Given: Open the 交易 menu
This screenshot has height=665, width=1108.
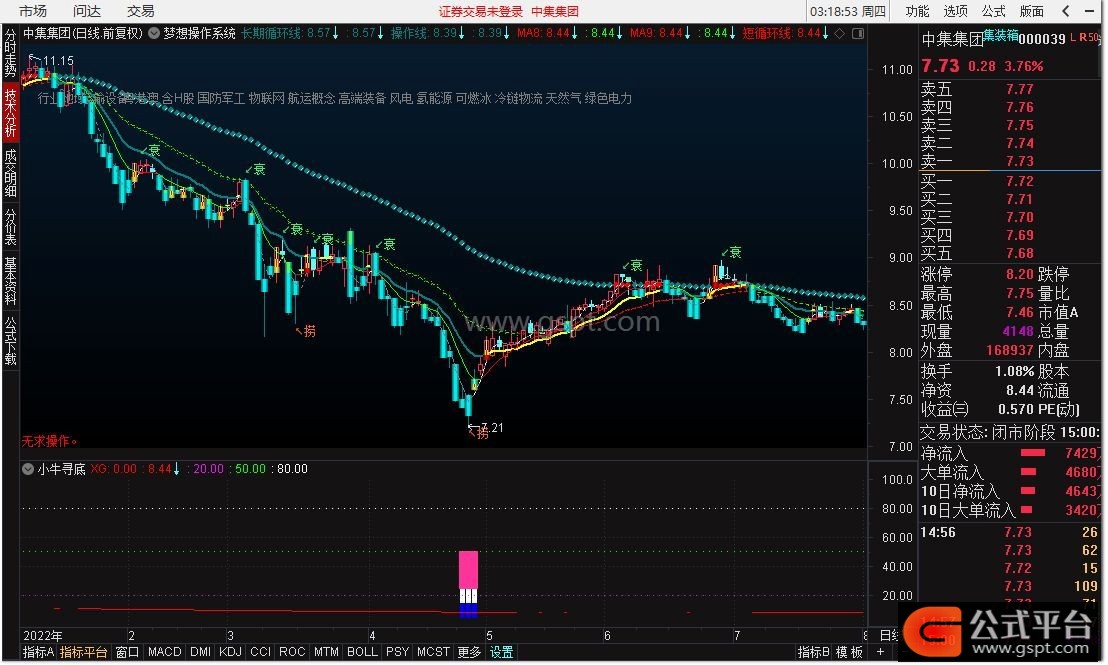Looking at the screenshot, I should (141, 11).
